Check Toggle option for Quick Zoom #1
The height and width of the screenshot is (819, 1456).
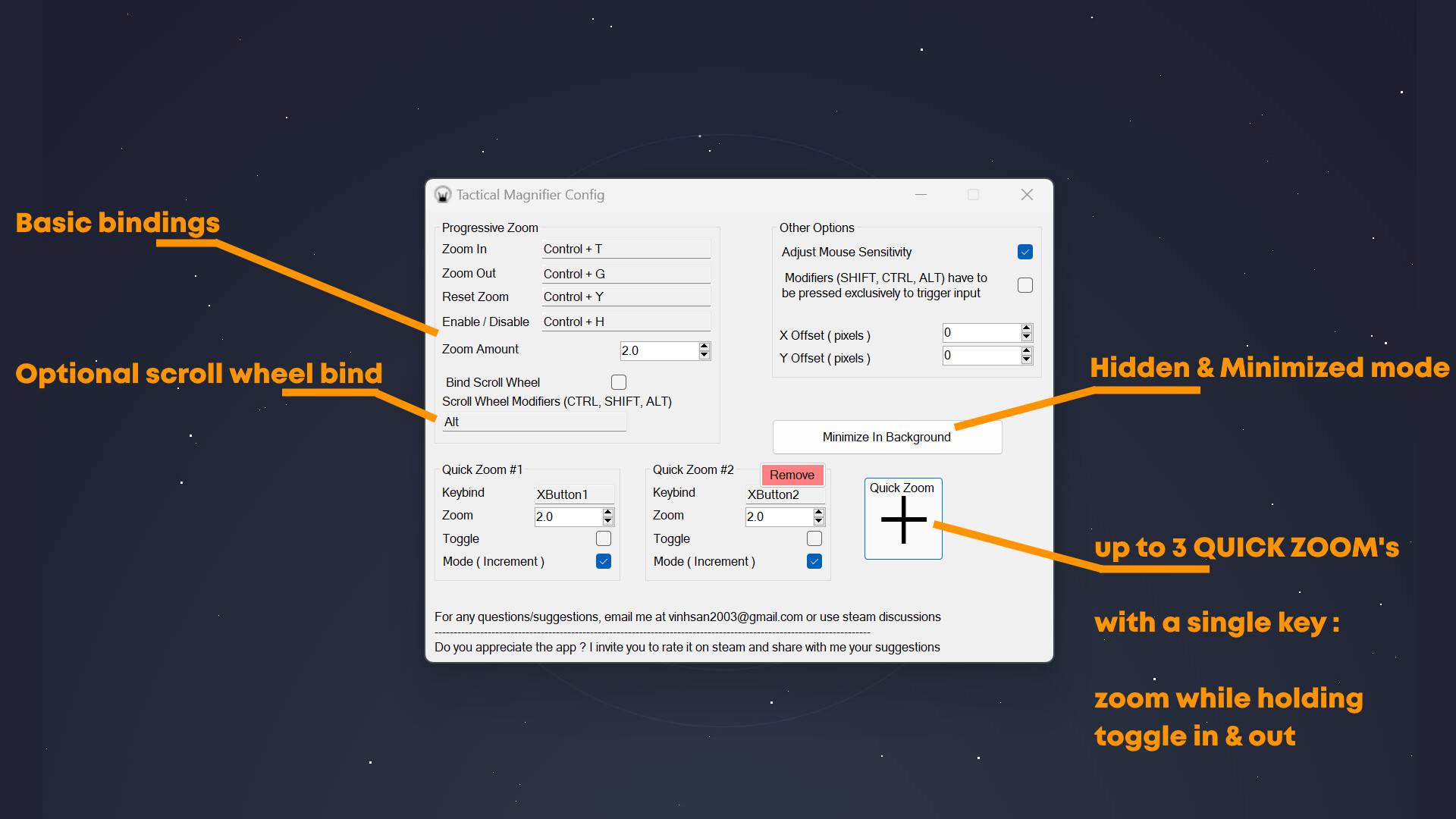pyautogui.click(x=604, y=538)
